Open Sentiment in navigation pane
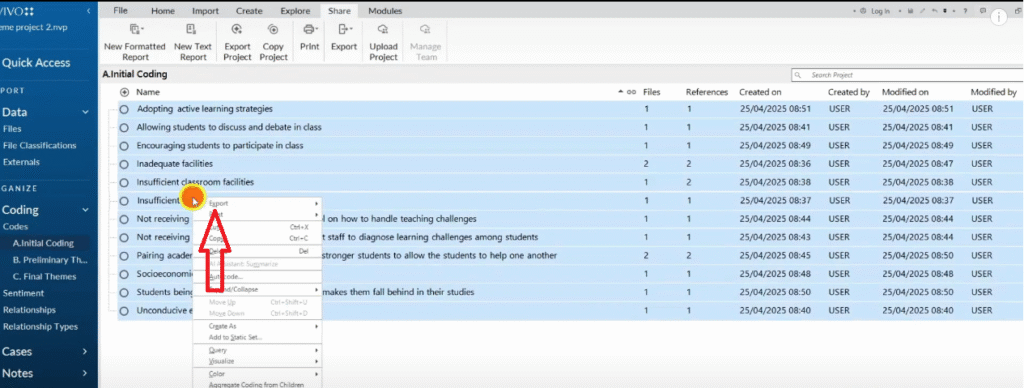 pyautogui.click(x=24, y=293)
